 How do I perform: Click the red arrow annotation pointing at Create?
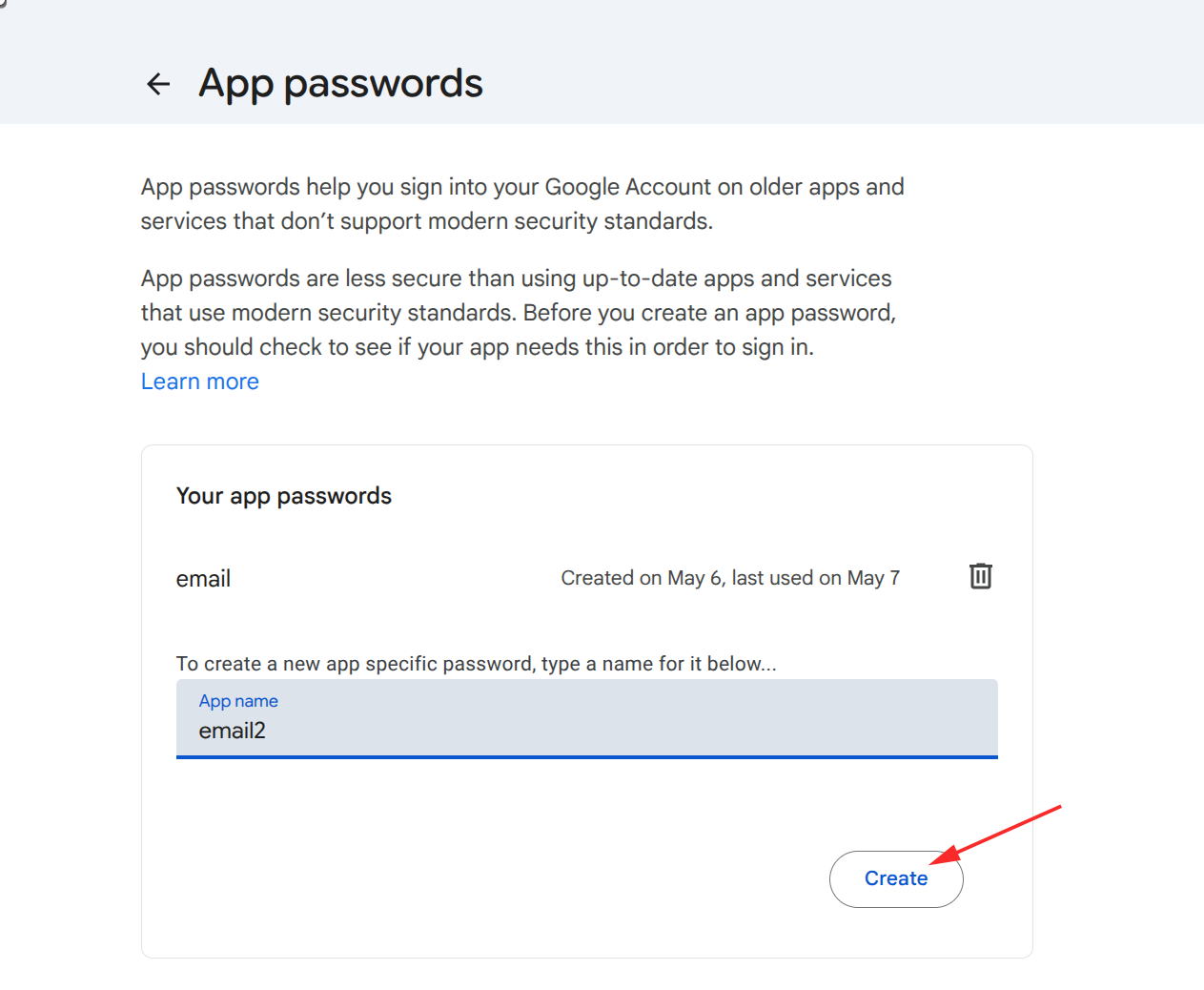point(996,835)
